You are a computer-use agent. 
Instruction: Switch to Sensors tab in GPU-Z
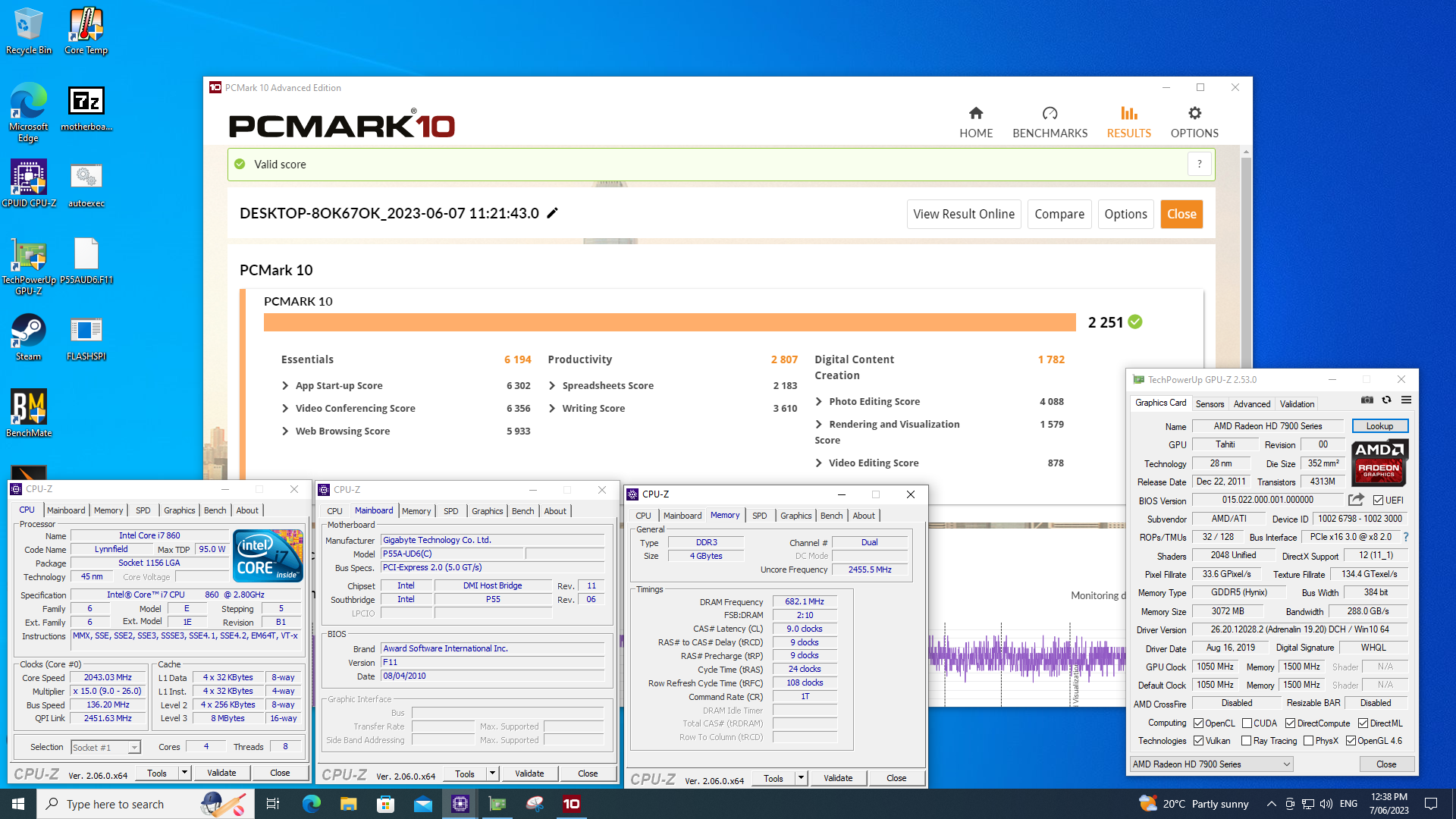[1210, 404]
